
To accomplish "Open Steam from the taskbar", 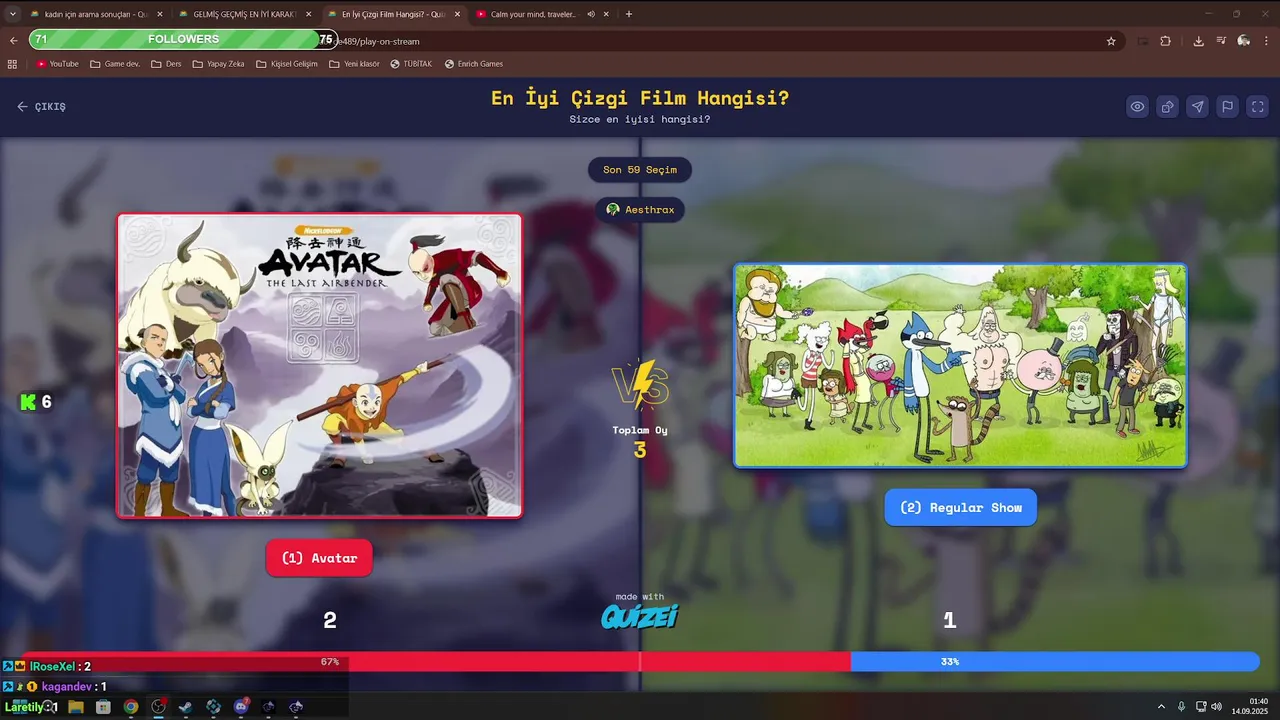I will (186, 707).
